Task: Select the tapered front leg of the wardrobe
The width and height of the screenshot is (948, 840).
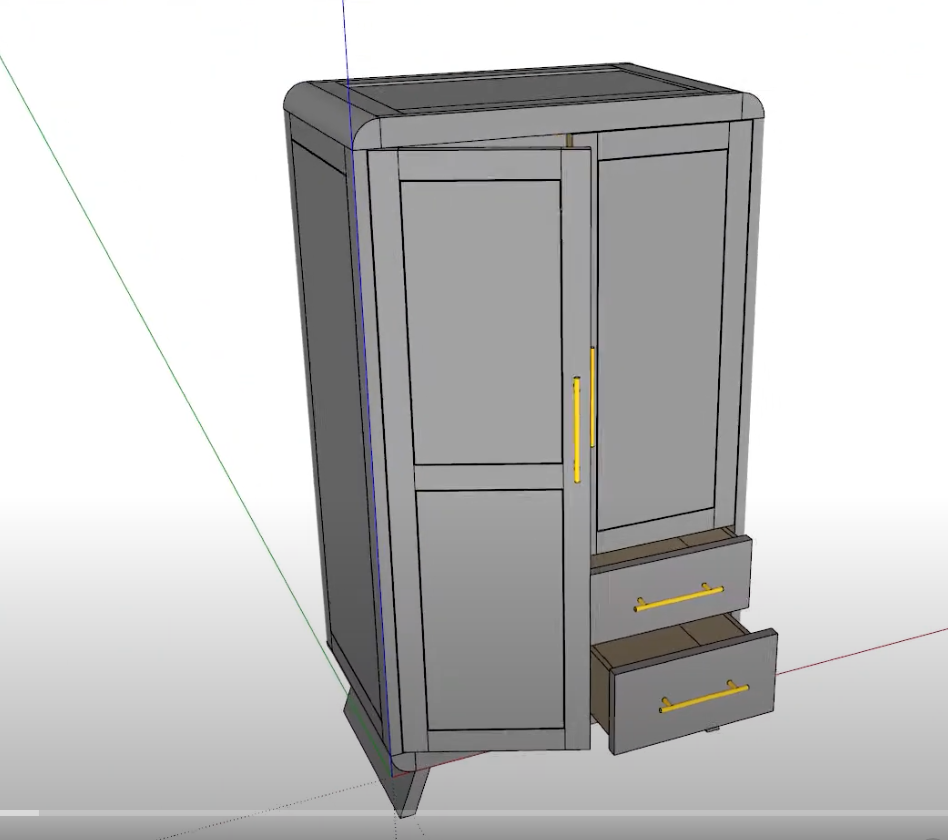Action: tap(412, 790)
